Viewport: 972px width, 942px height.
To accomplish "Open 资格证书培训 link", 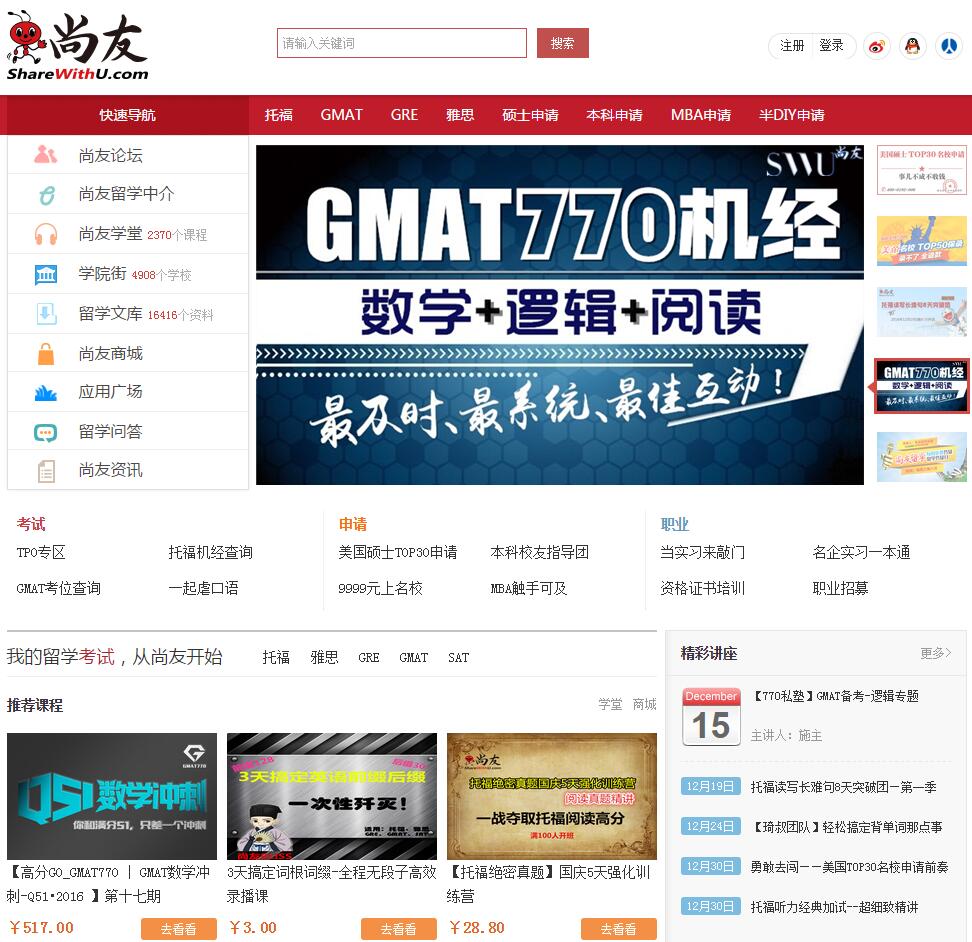I will (702, 588).
